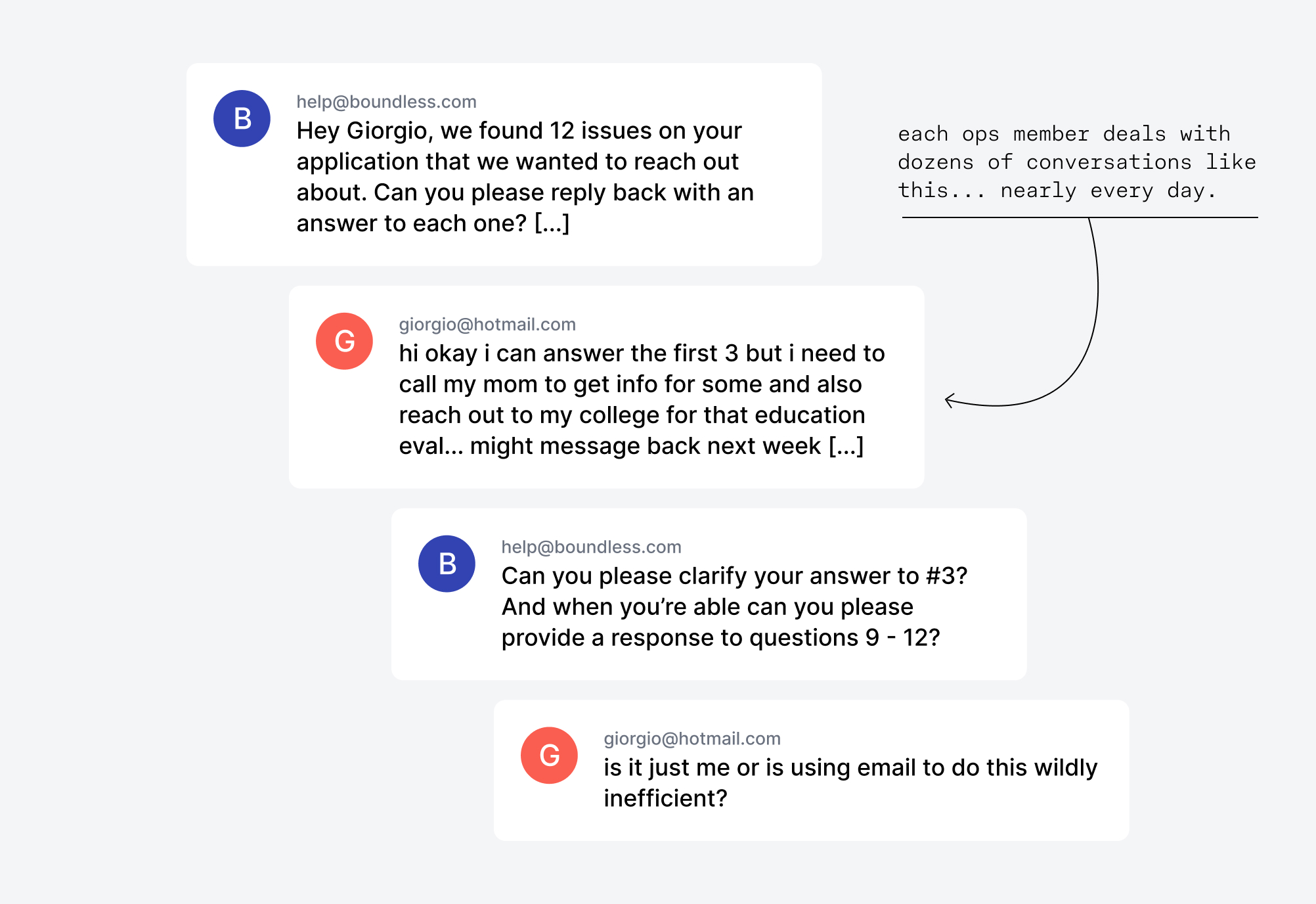Click the blue B avatar in first message

(242, 118)
